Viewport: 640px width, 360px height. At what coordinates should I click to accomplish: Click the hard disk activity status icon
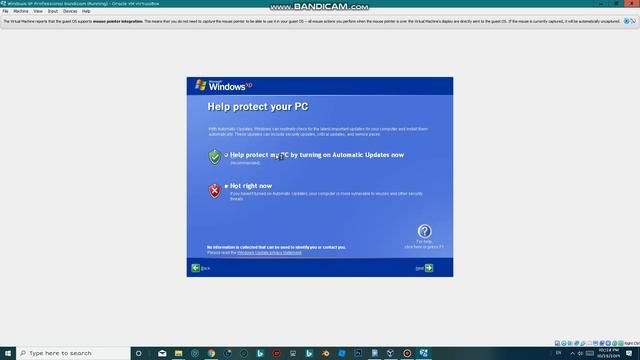(557, 343)
